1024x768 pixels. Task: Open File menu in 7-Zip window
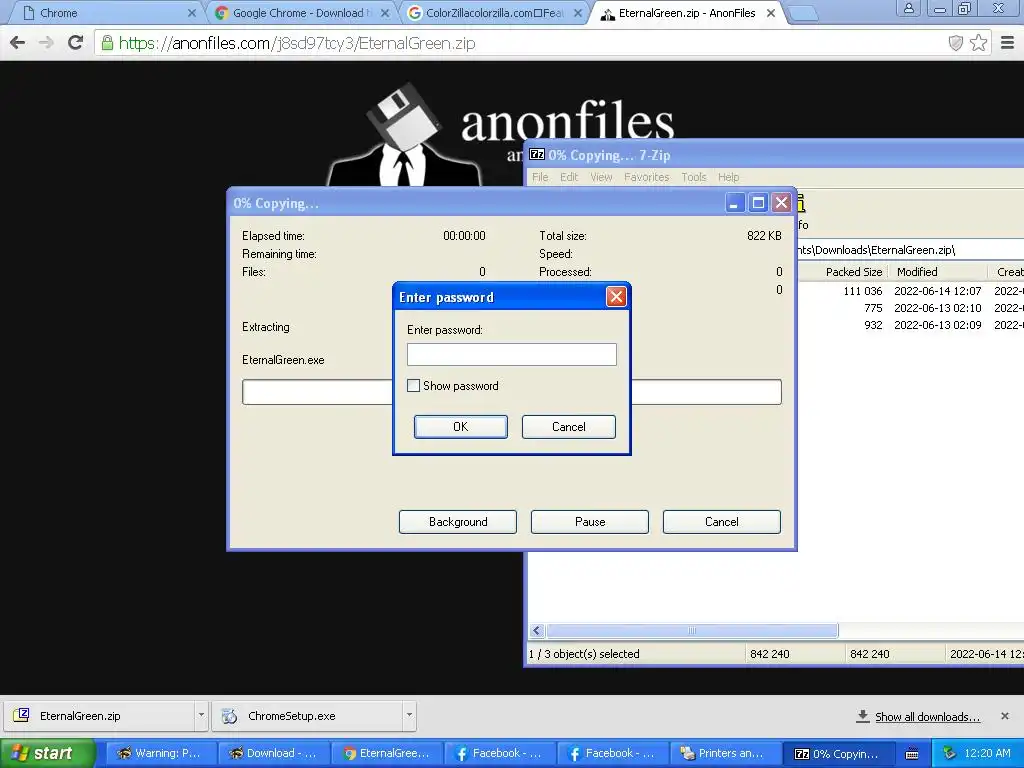tap(540, 177)
